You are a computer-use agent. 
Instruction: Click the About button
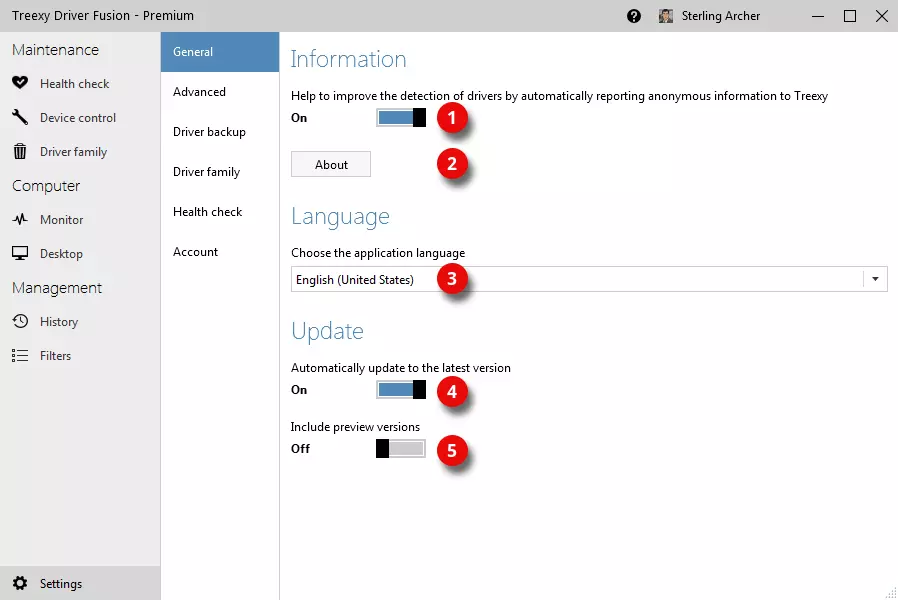click(331, 164)
